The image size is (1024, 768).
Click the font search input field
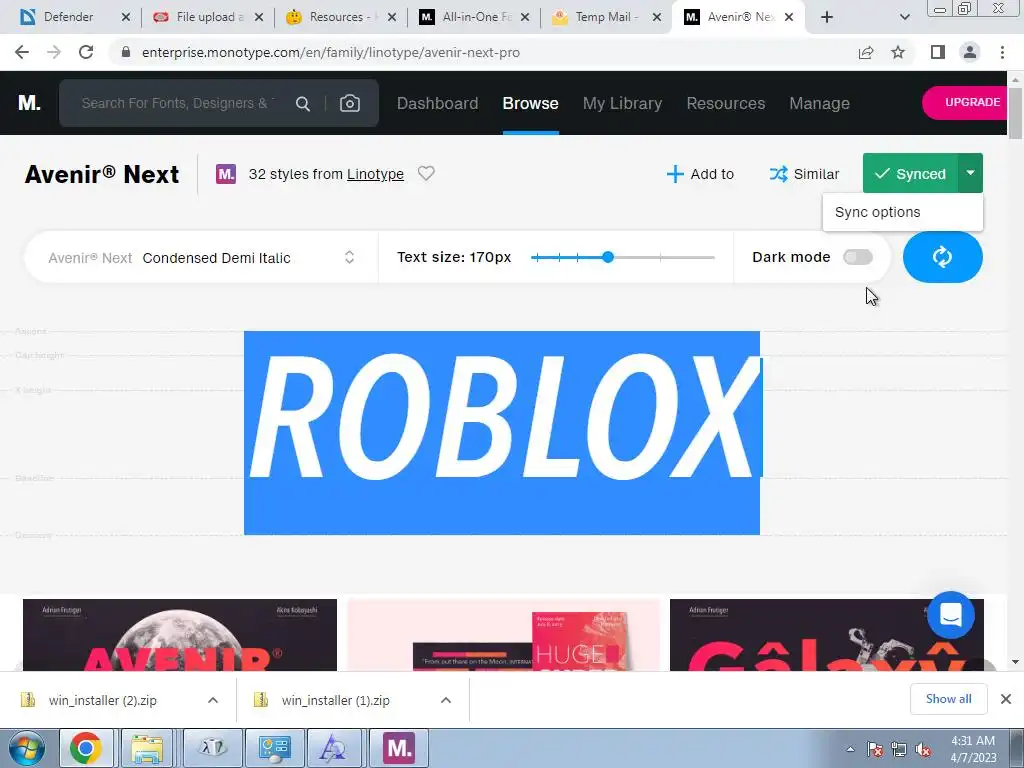click(178, 103)
